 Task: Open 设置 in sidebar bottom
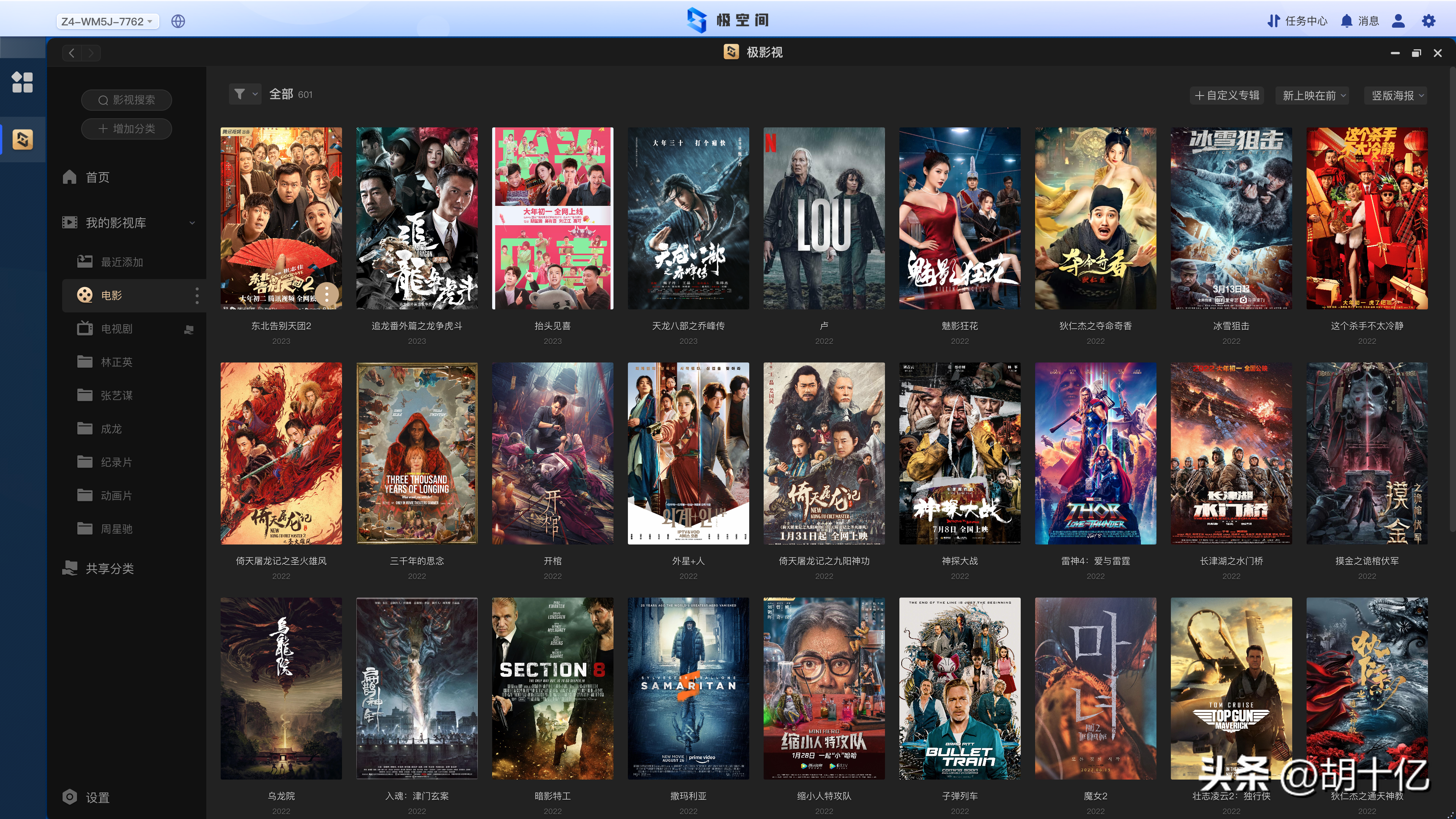click(x=86, y=797)
